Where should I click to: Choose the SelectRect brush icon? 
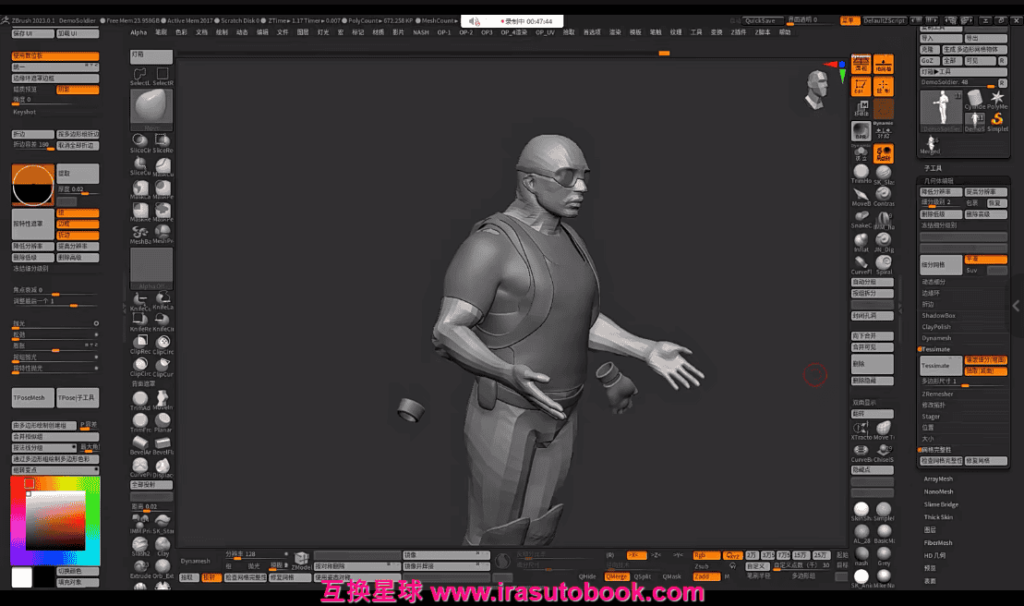point(163,74)
